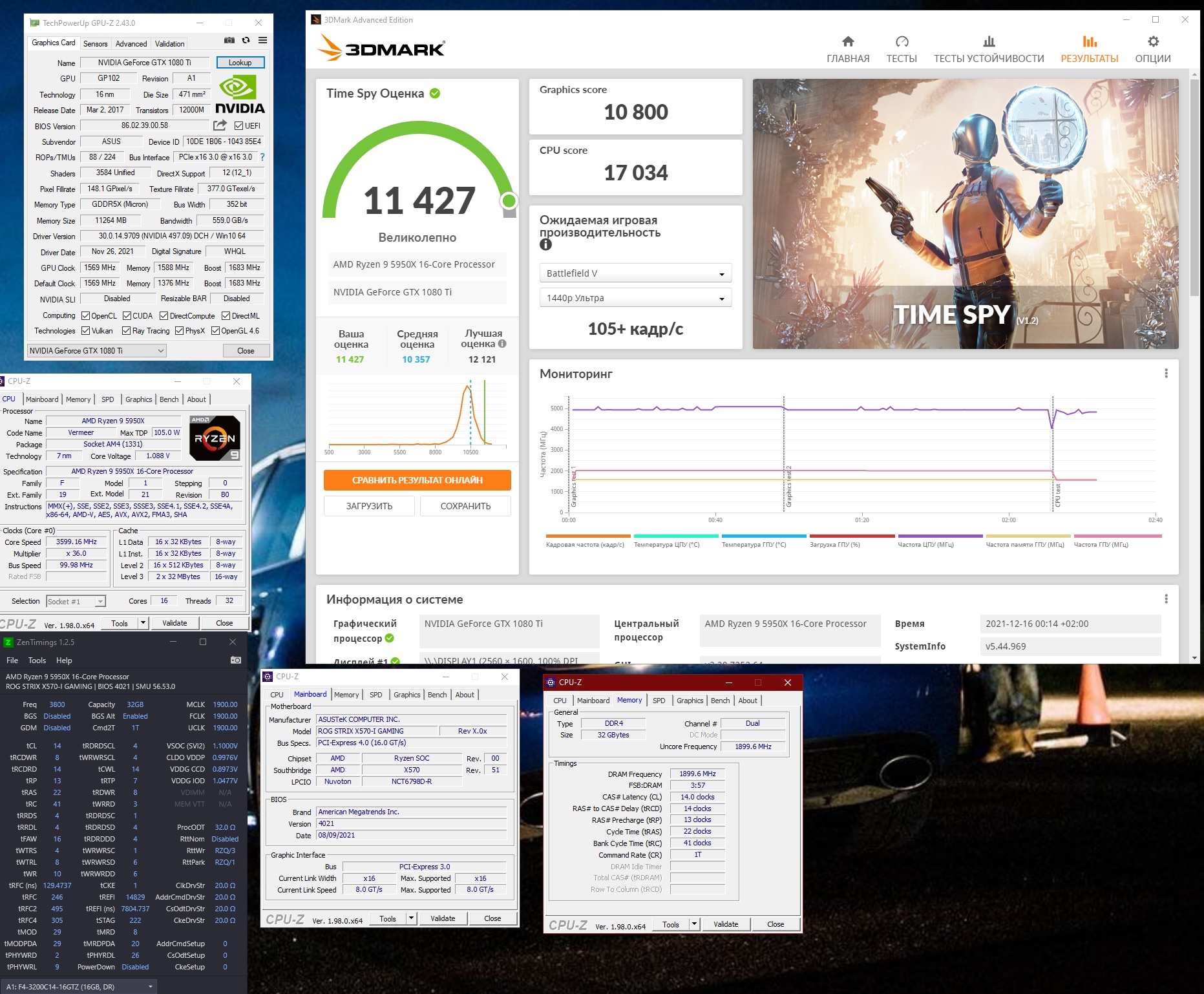Click the info icon under expected game performance
The height and width of the screenshot is (994, 1204).
[x=545, y=244]
